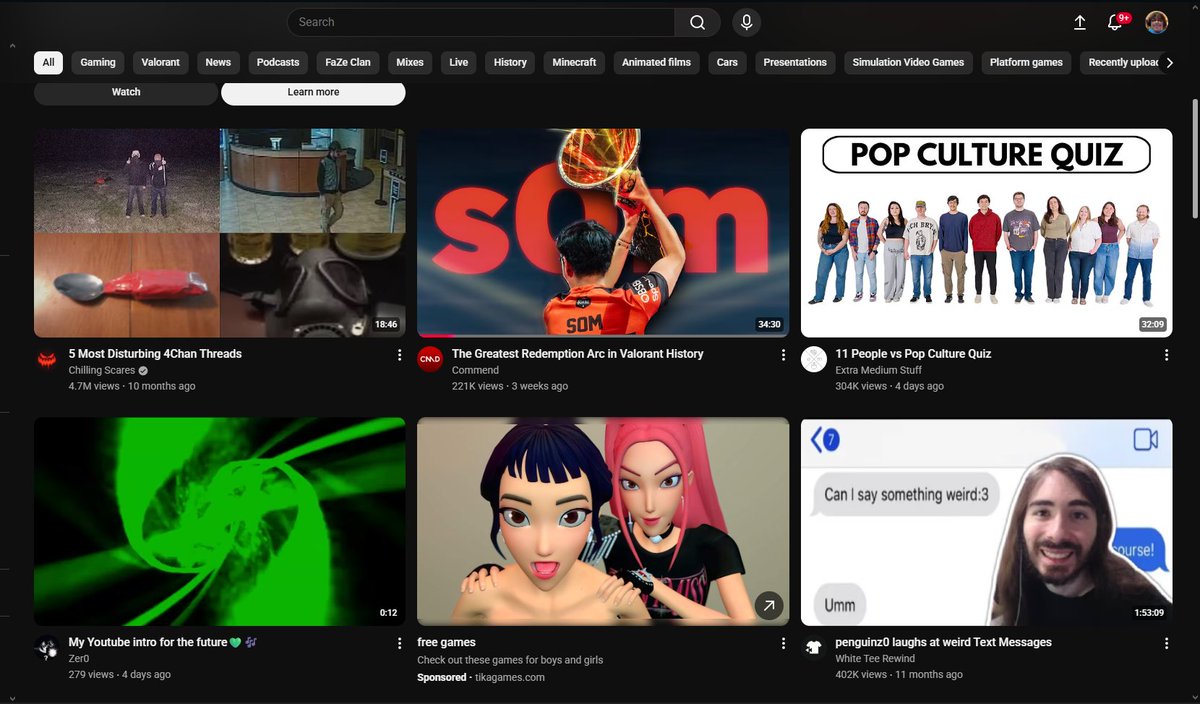Open options menu for free games ad
1200x704 pixels.
coord(783,644)
